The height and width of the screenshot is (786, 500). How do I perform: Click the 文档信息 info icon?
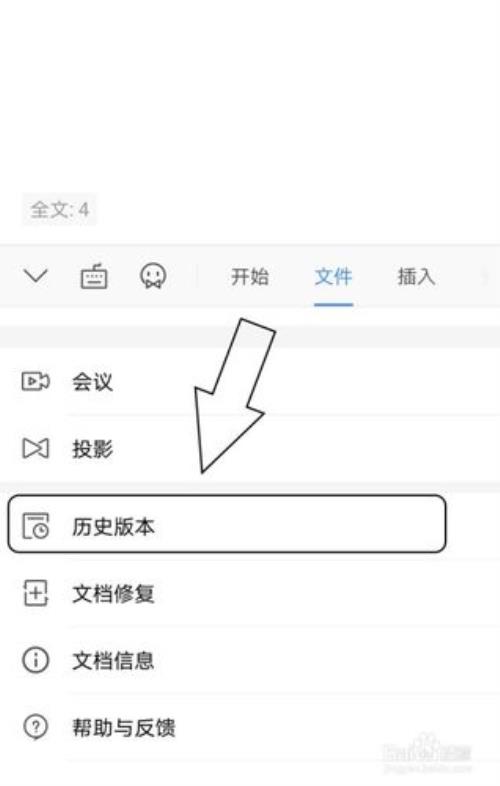(x=36, y=660)
